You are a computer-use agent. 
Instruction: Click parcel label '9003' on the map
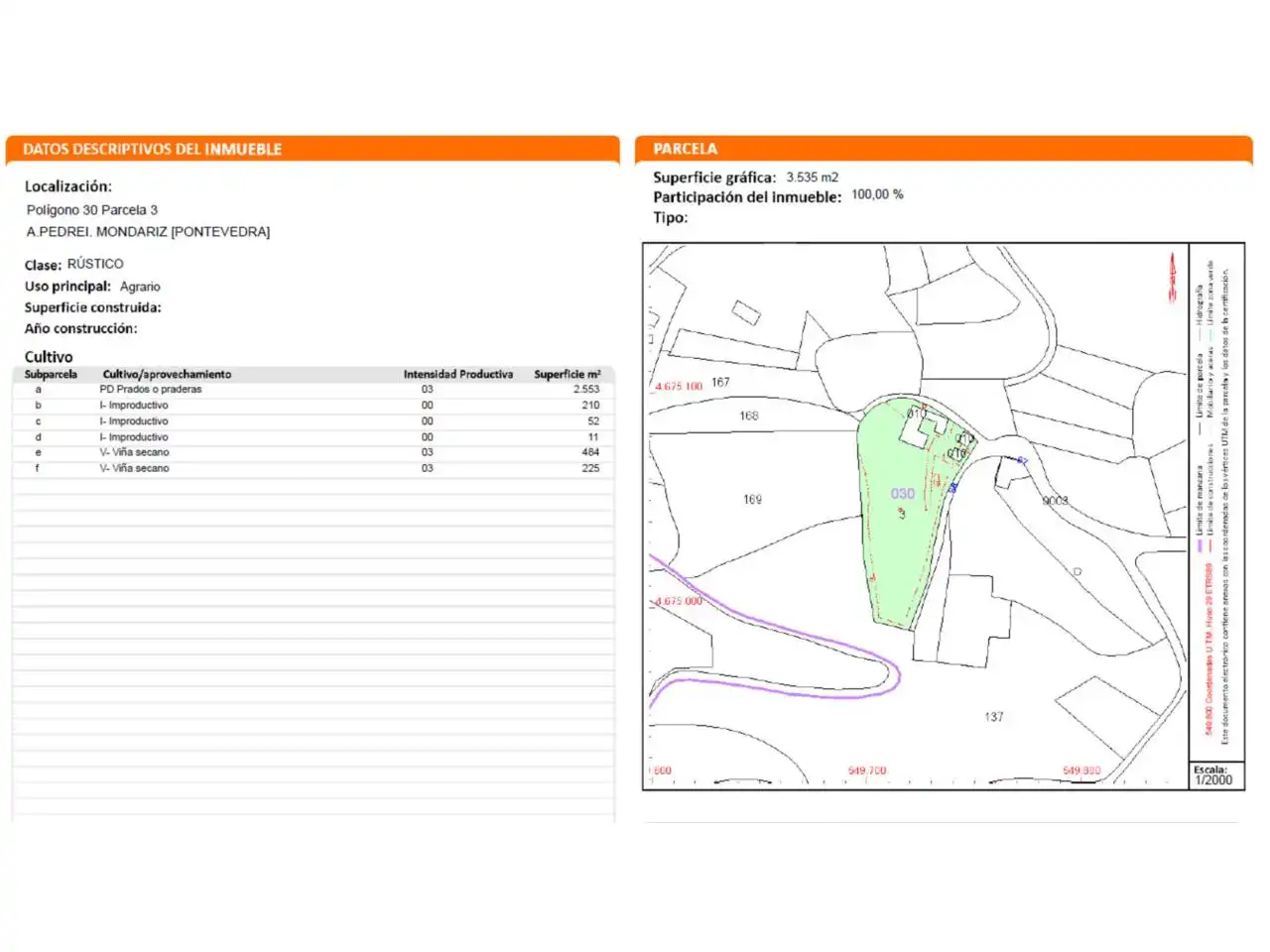click(x=1056, y=501)
